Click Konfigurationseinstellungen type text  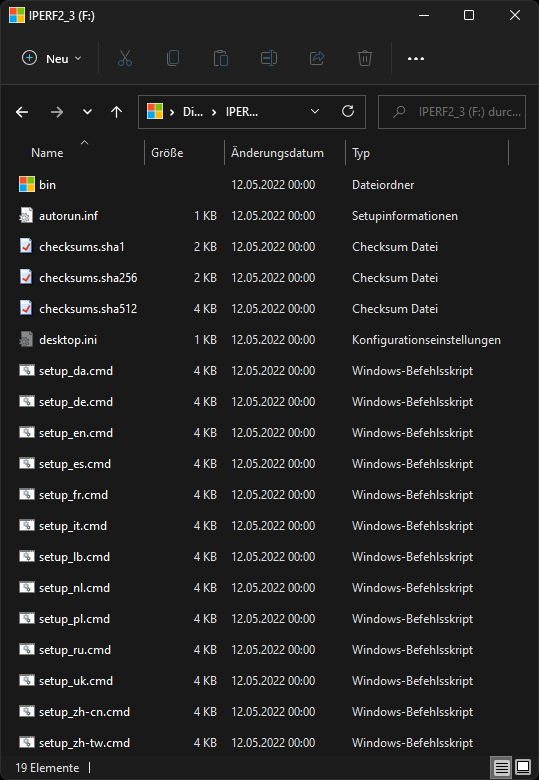coord(426,340)
